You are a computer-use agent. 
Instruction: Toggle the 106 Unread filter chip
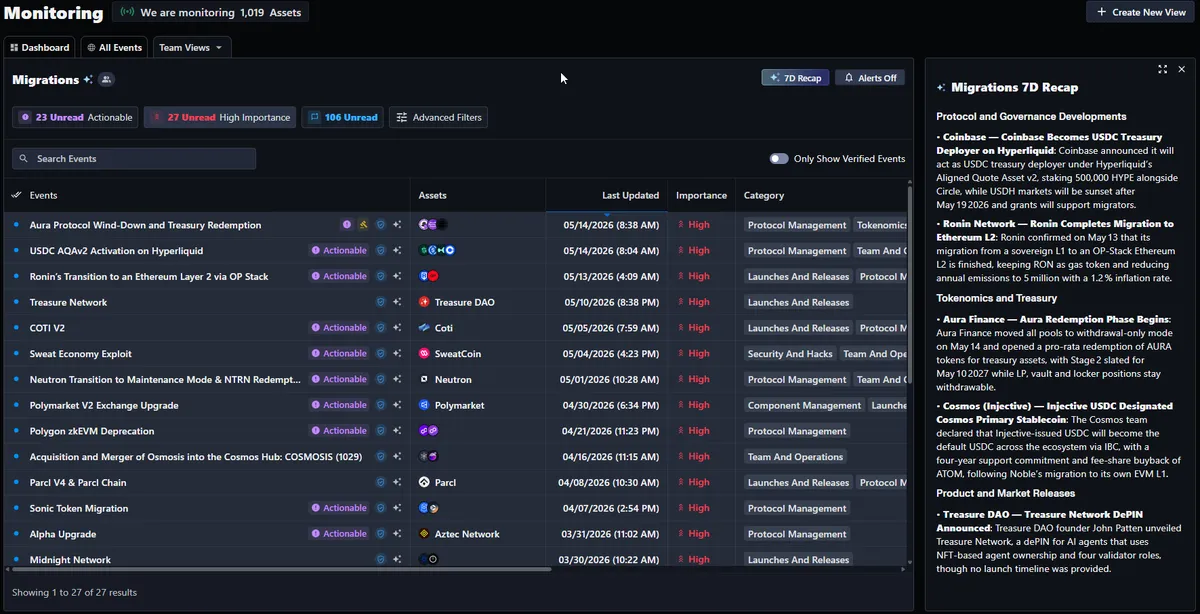tap(343, 117)
